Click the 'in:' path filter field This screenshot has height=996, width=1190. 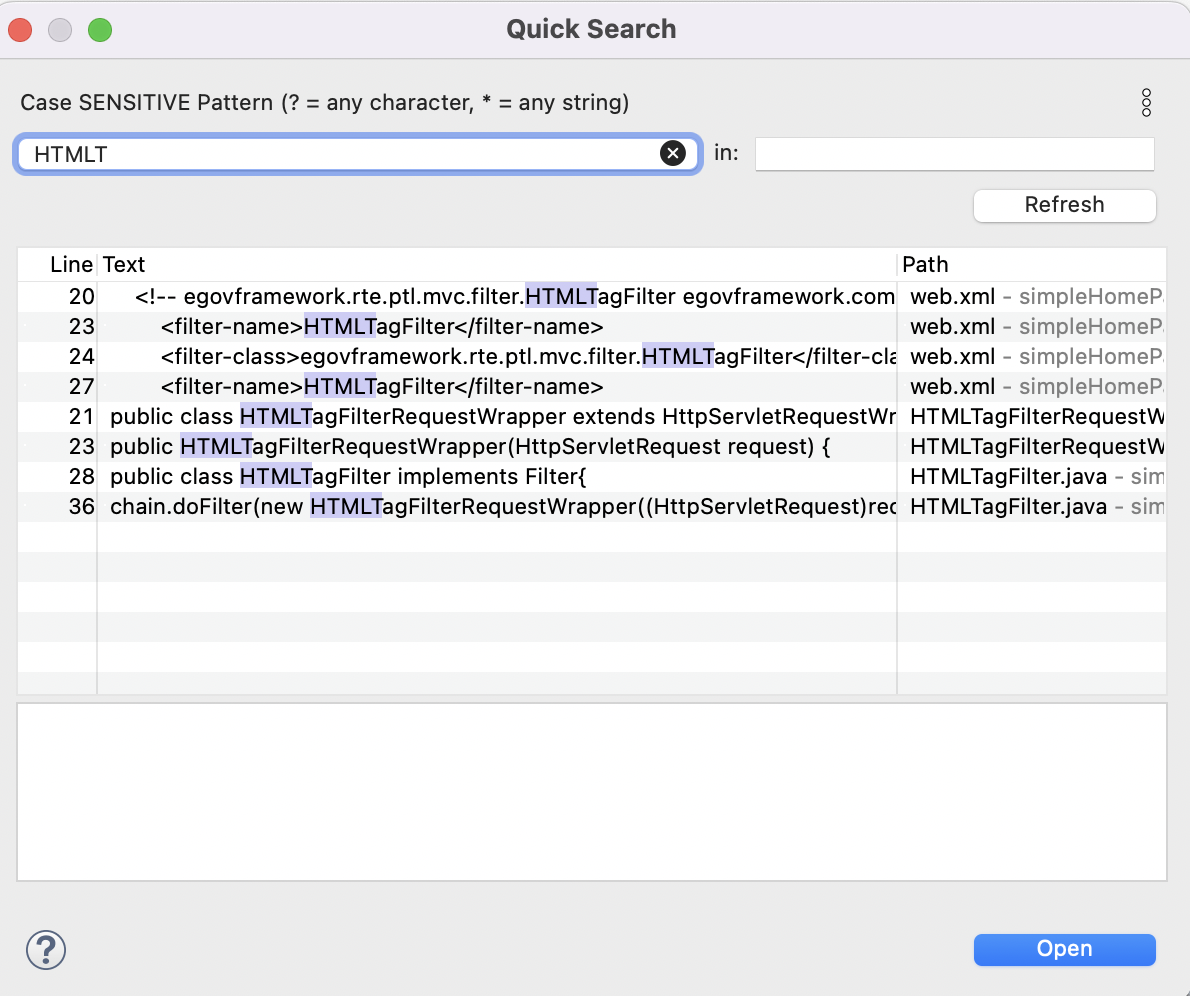click(x=954, y=154)
